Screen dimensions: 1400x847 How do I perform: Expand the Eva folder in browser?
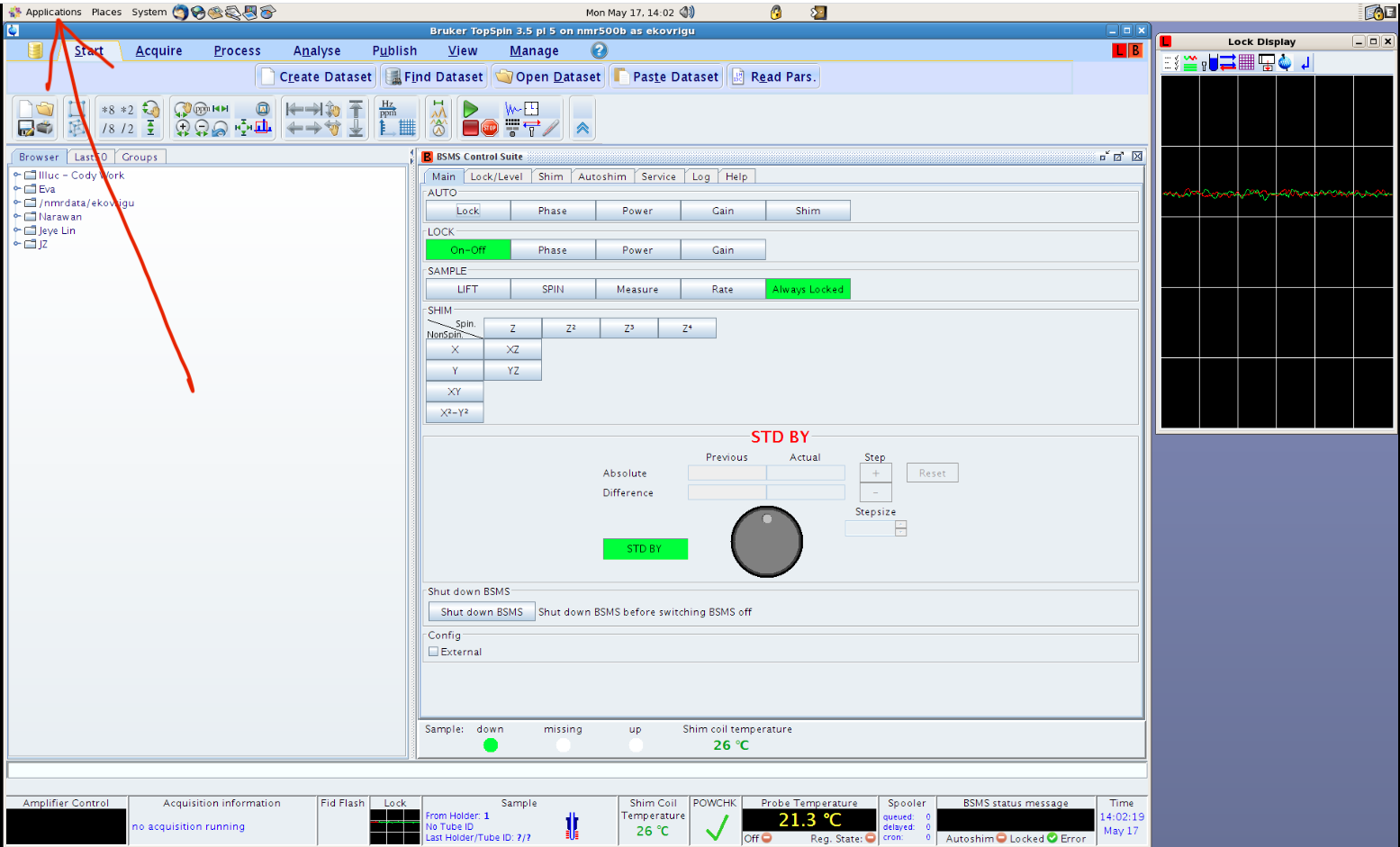click(17, 189)
